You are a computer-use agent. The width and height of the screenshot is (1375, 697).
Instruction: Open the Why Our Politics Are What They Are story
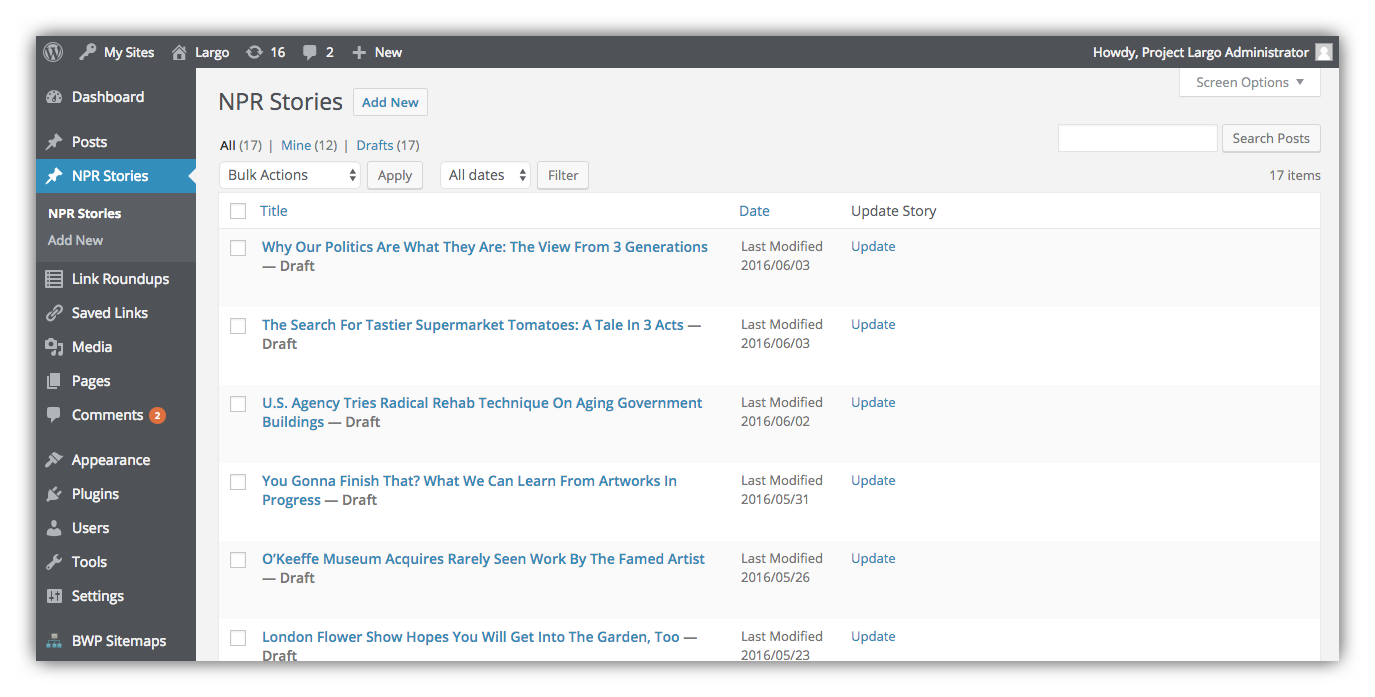[x=485, y=247]
